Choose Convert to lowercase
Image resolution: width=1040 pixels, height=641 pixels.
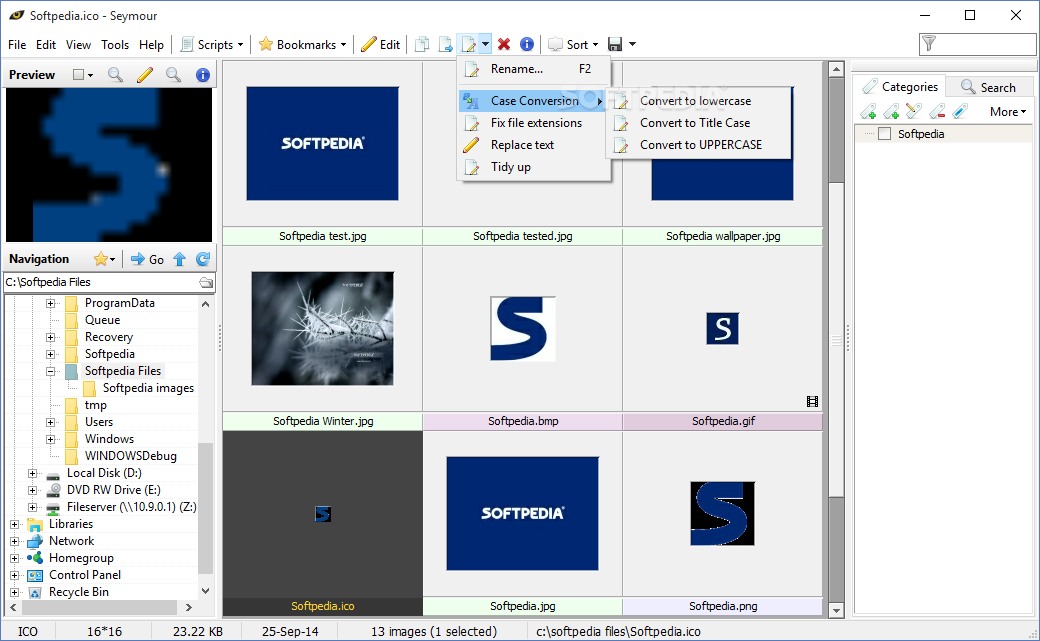699,101
